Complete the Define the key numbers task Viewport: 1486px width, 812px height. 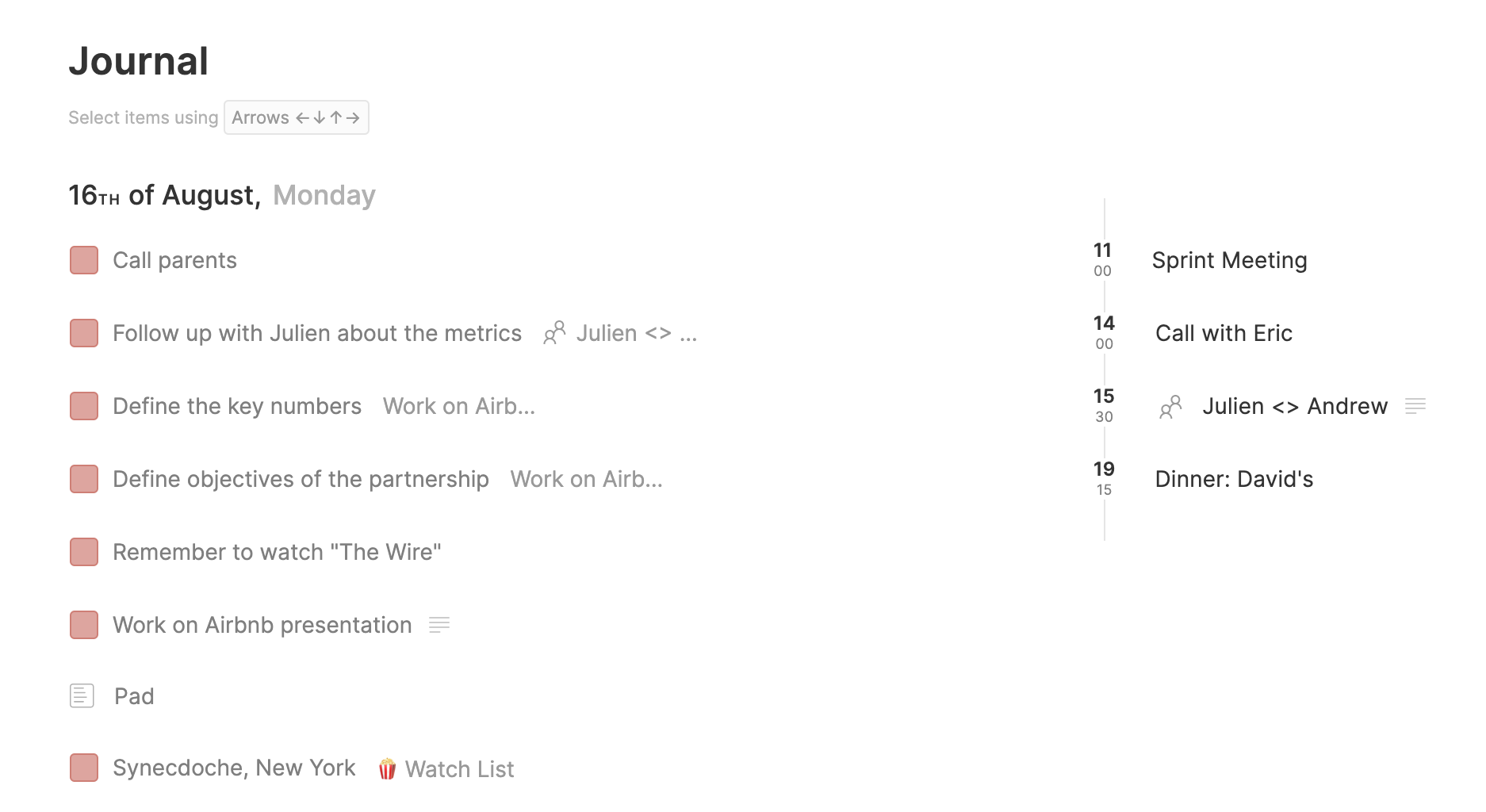(84, 406)
